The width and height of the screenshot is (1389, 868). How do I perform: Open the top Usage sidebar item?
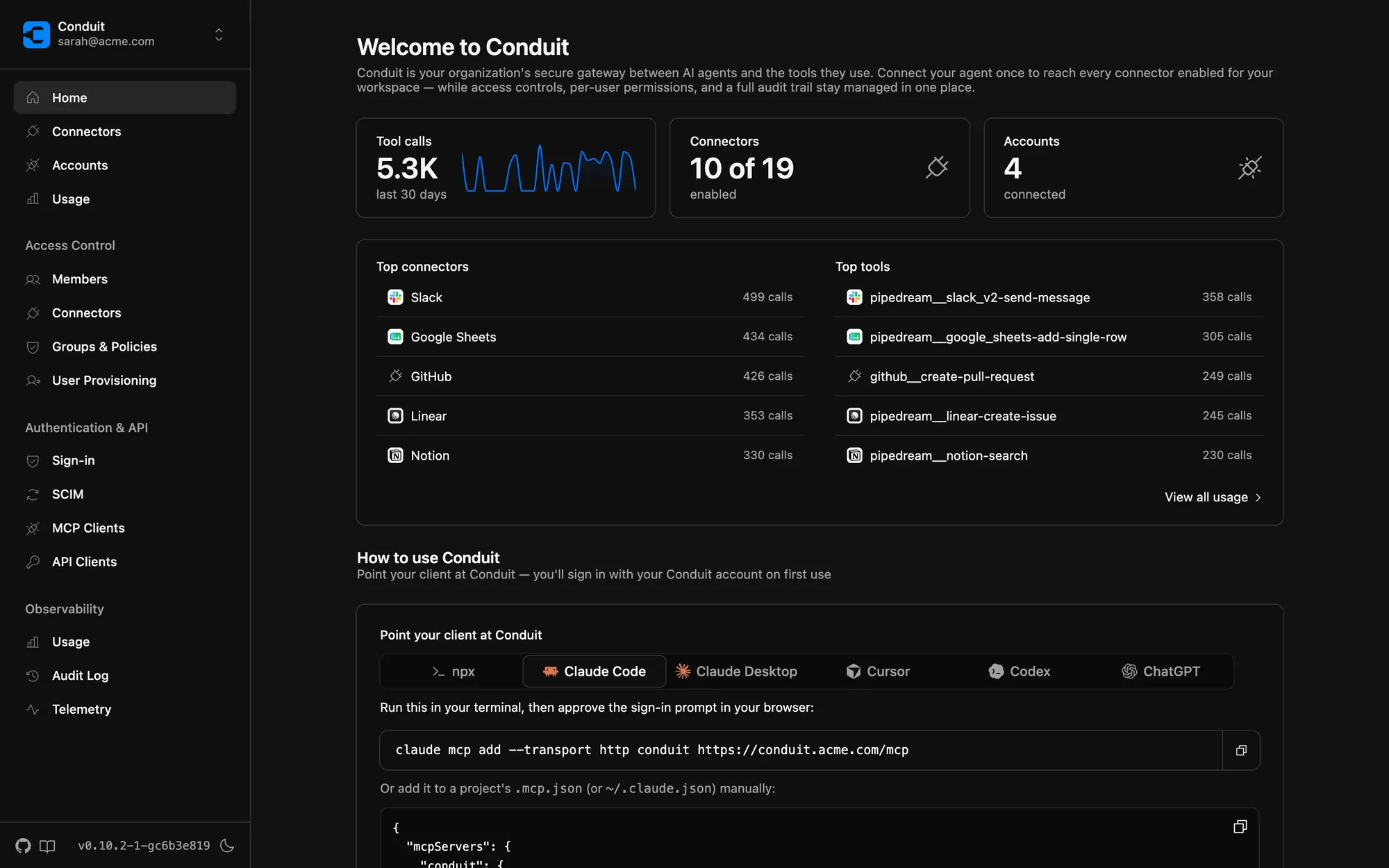tap(125, 199)
